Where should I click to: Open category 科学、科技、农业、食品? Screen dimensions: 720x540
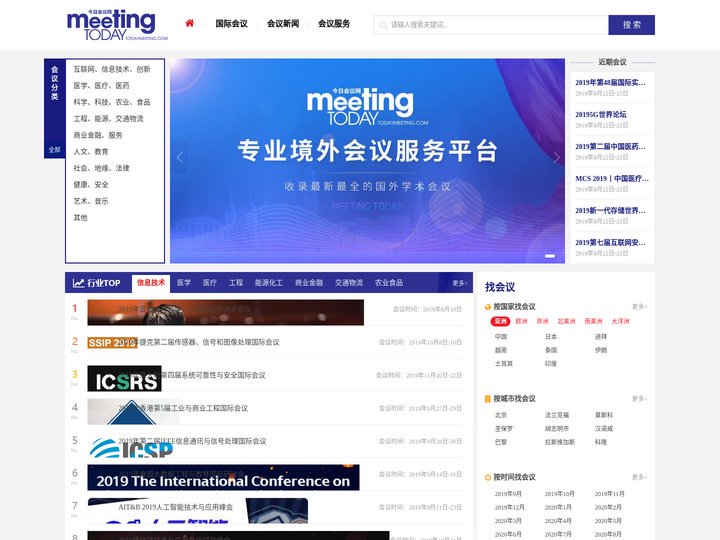112,102
